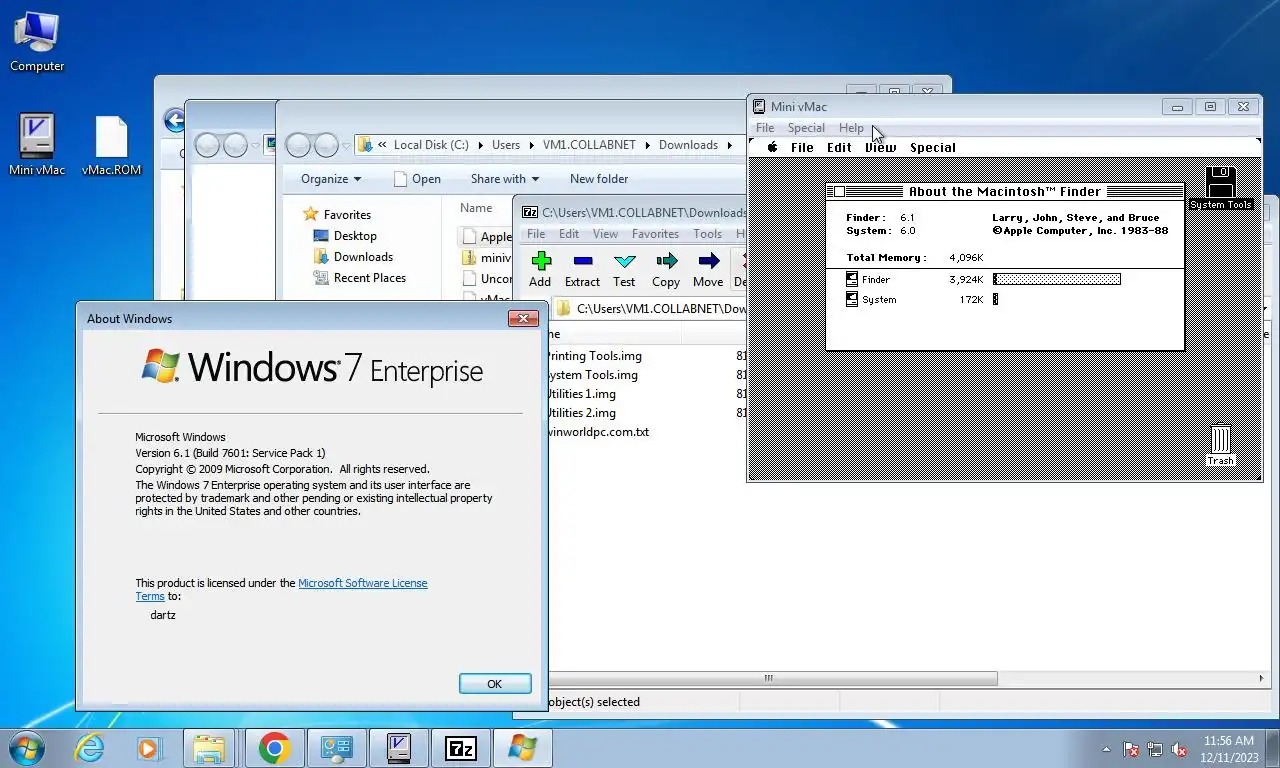1280x768 pixels.
Task: Click the Windows Explorer taskbar icon
Action: (x=210, y=748)
